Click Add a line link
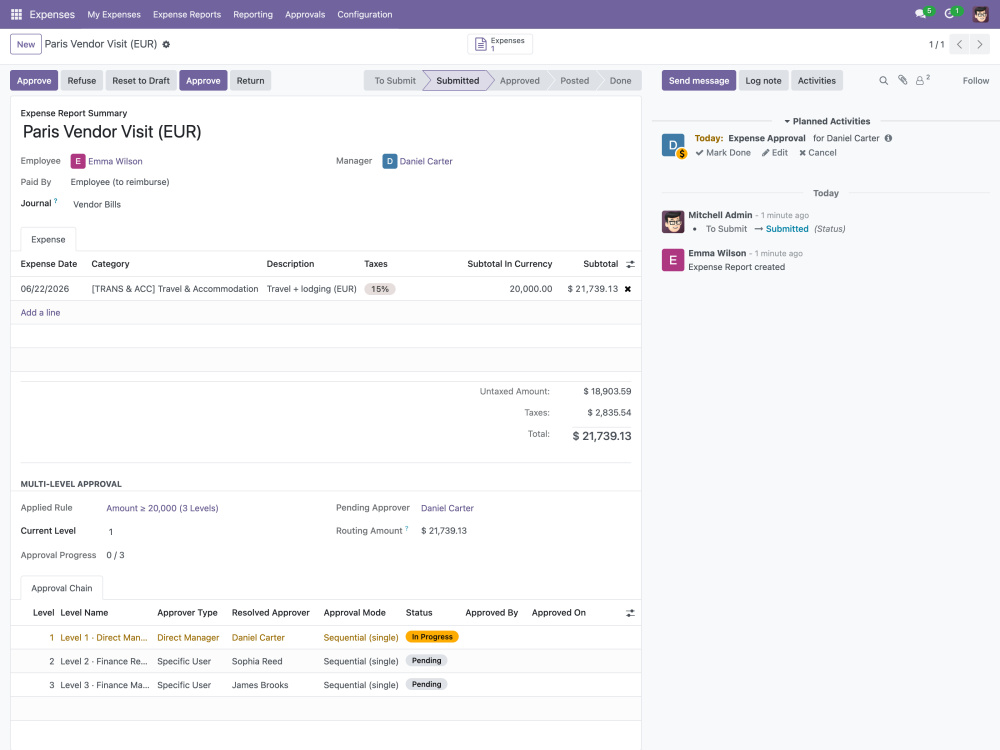The image size is (1000, 750). click(40, 312)
